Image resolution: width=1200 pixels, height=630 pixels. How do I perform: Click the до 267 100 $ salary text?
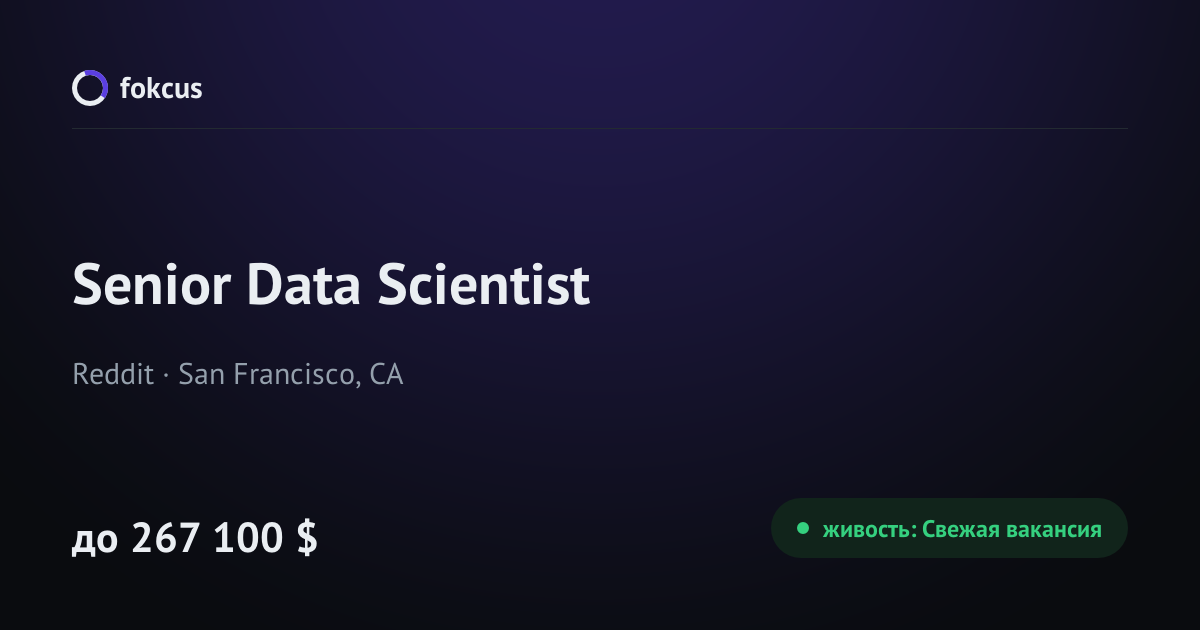click(195, 538)
